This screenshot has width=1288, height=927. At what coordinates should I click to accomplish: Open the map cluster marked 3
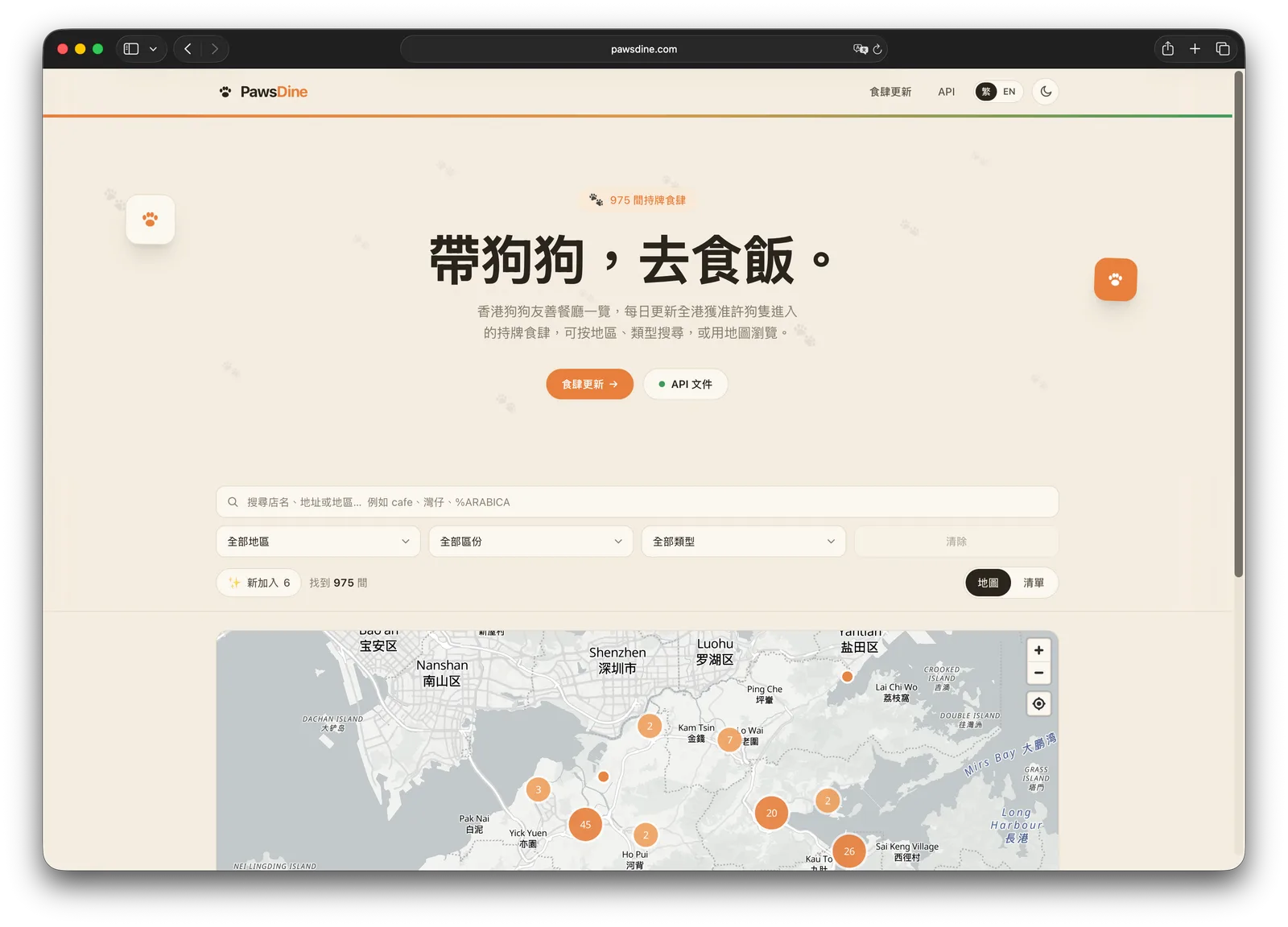[538, 789]
